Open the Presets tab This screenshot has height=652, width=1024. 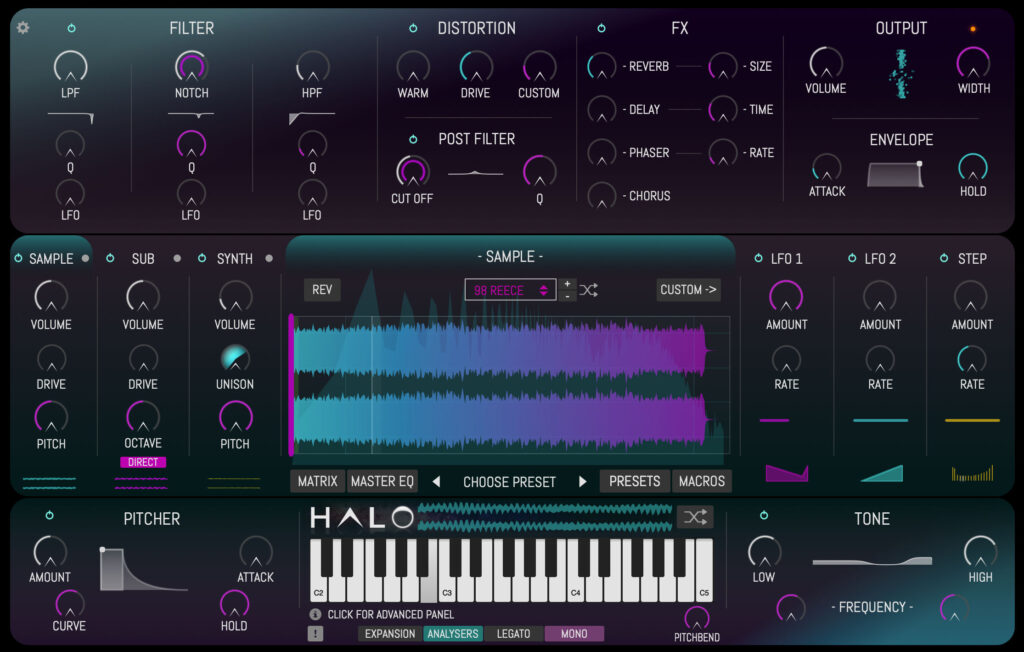coord(635,481)
